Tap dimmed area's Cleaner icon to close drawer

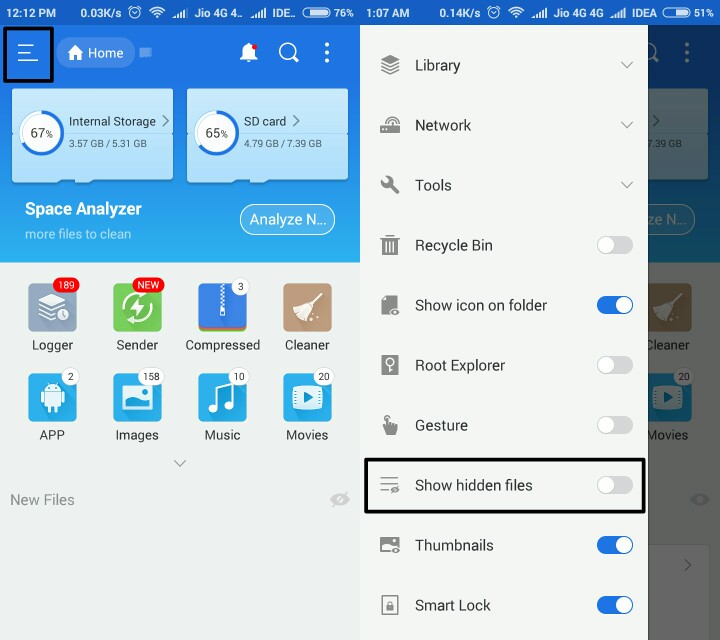point(670,307)
